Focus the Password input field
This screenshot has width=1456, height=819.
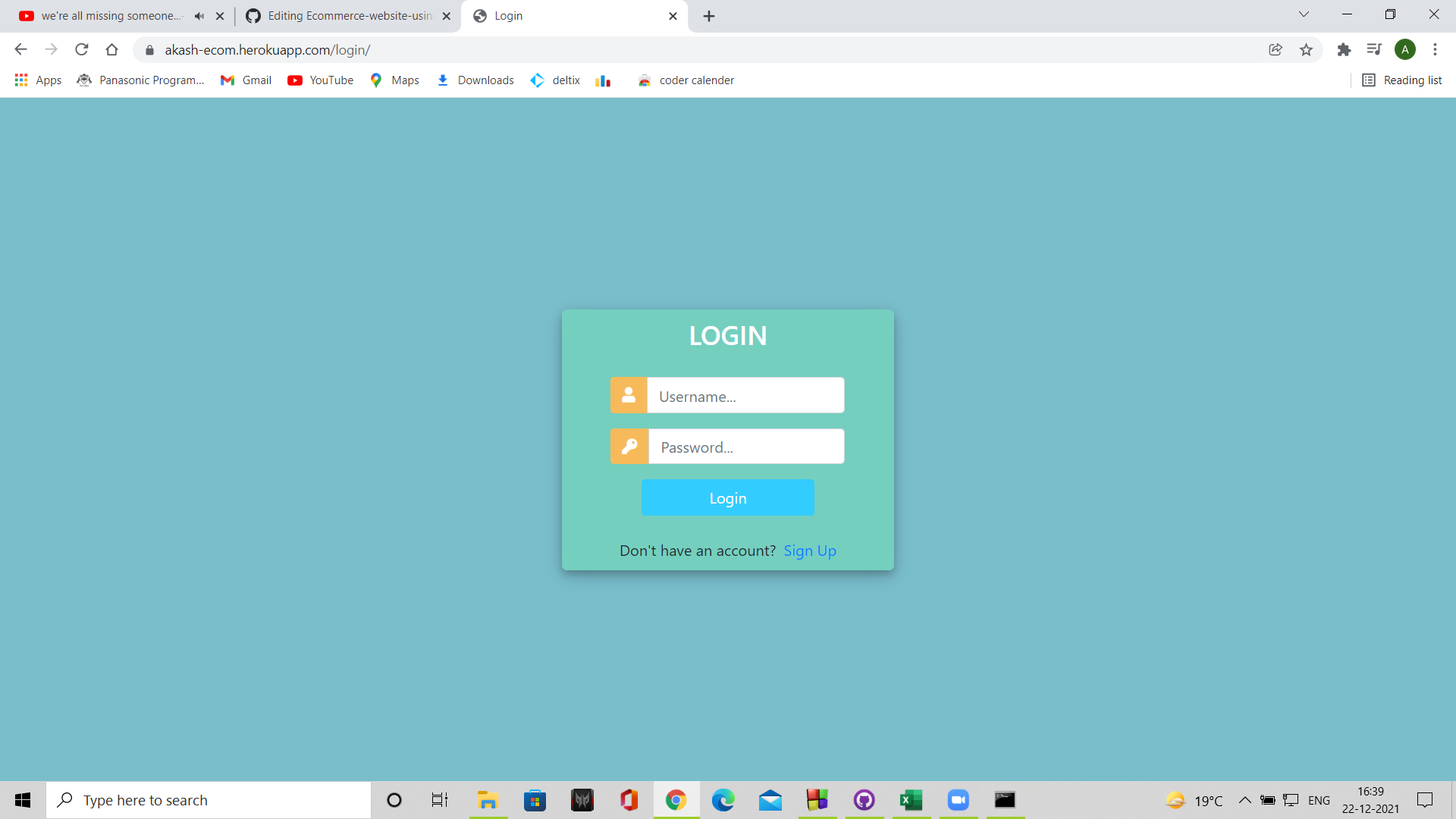[x=745, y=447]
